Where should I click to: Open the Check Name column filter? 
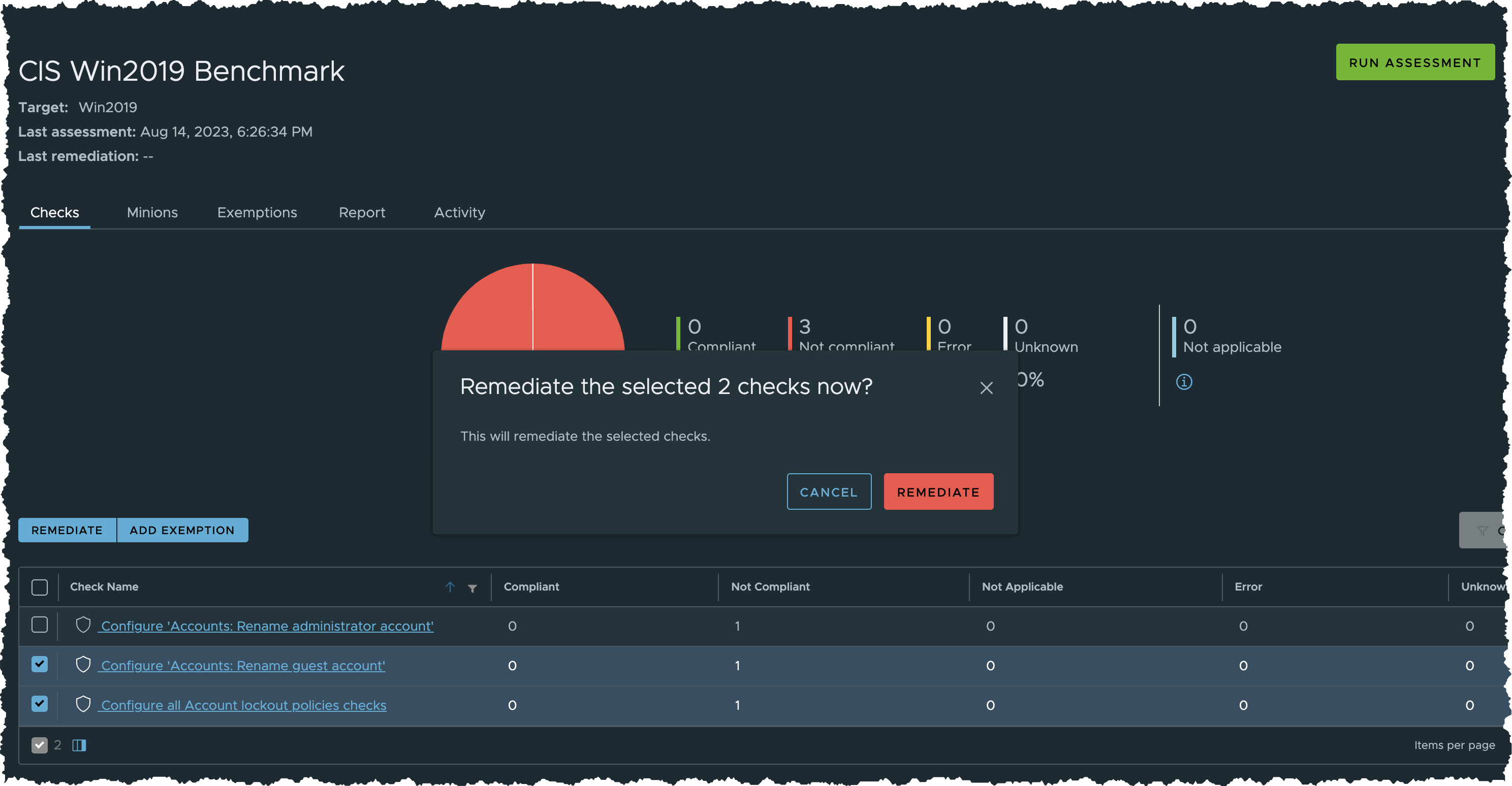pos(472,588)
